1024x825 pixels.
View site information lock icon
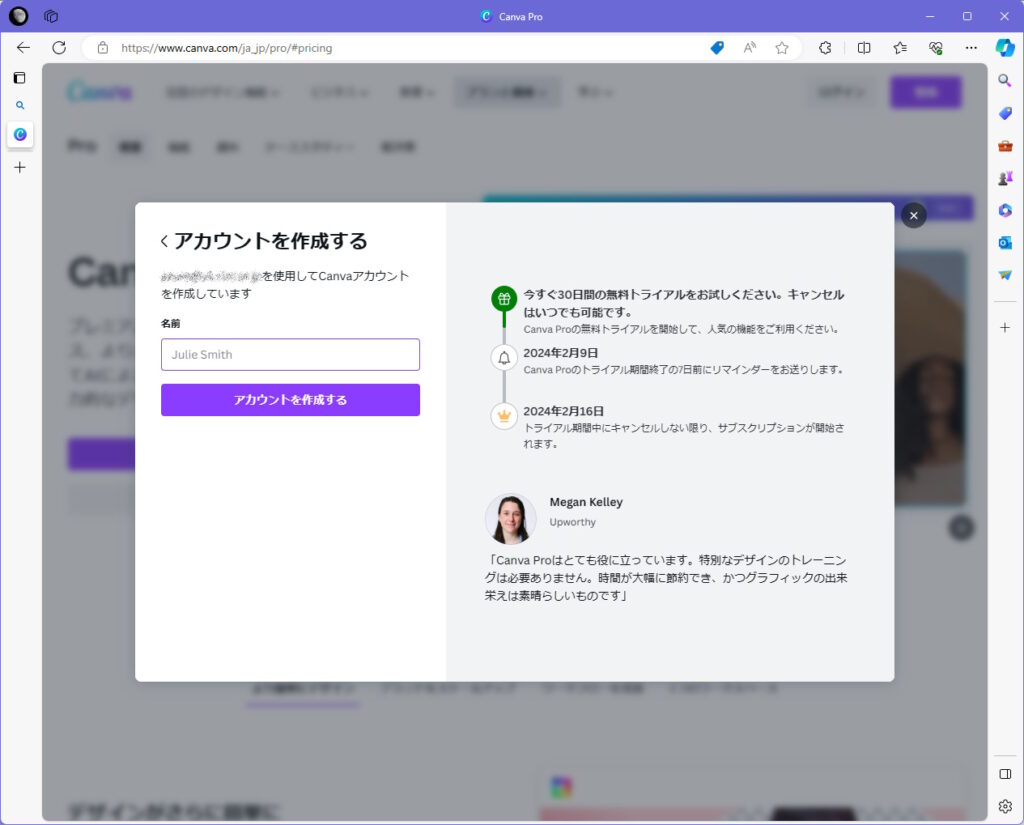coord(103,48)
